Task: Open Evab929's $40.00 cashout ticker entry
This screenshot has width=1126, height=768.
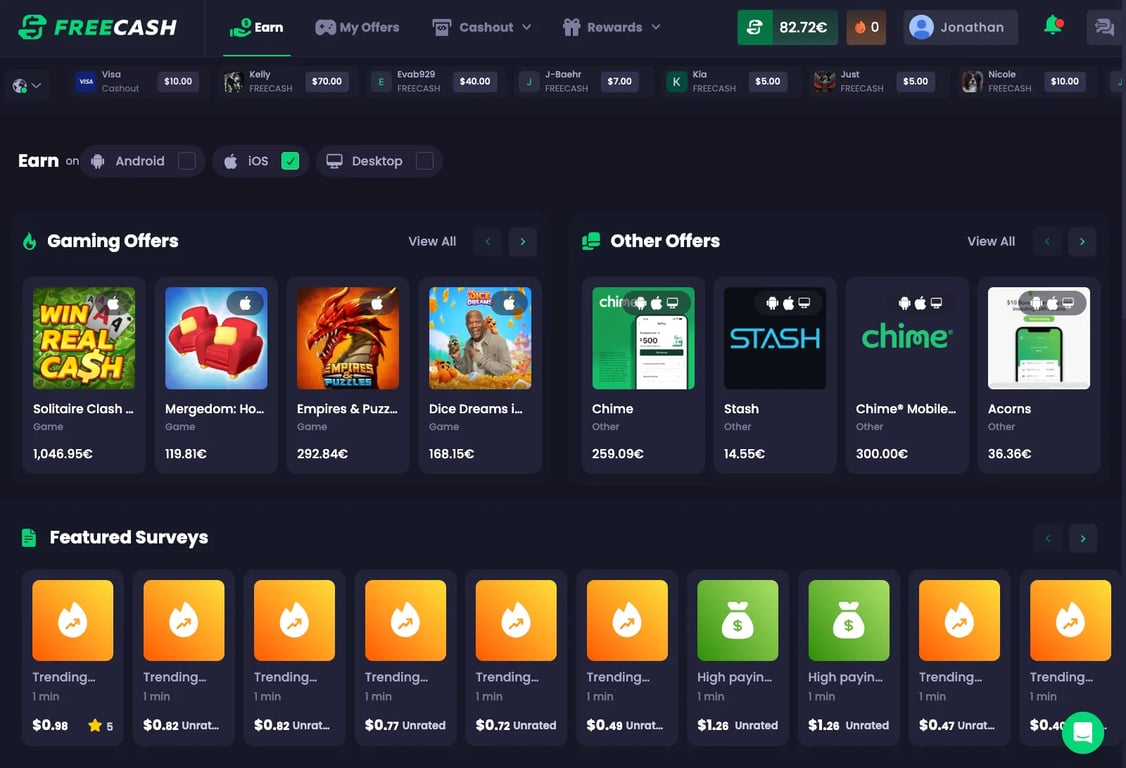Action: pos(435,82)
